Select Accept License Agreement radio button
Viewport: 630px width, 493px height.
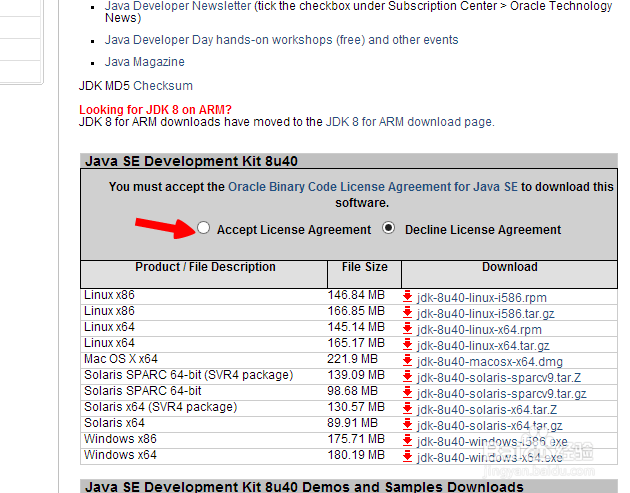(x=204, y=228)
